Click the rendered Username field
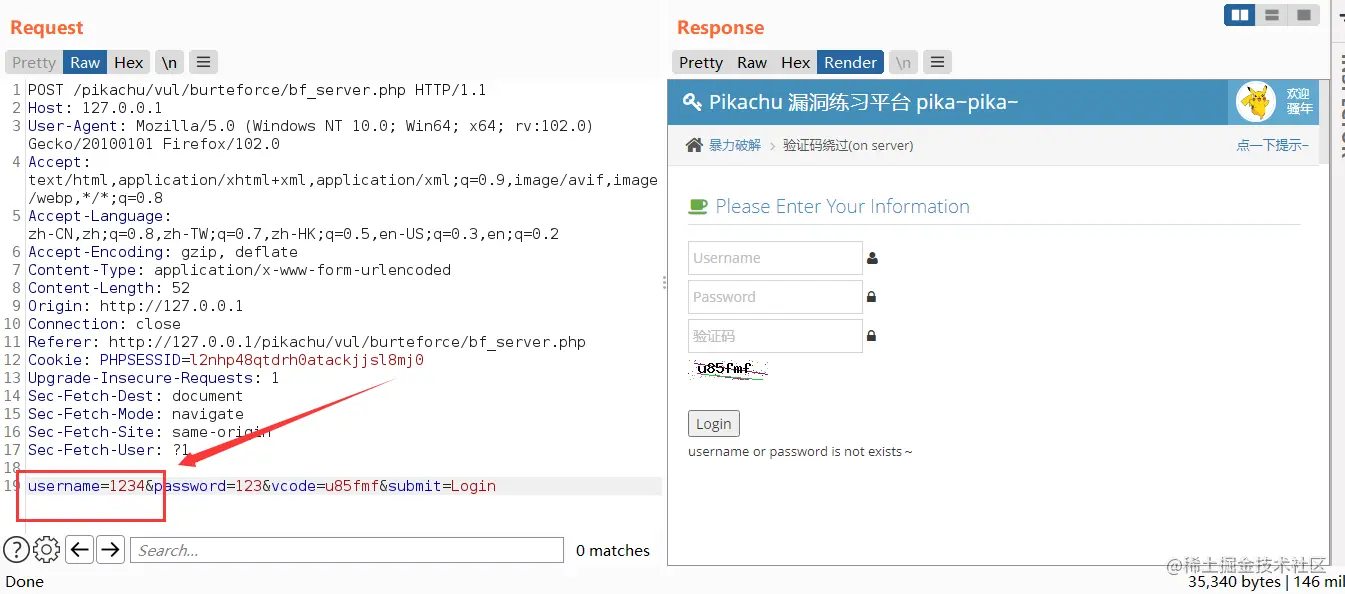This screenshot has height=594, width=1345. tap(775, 258)
